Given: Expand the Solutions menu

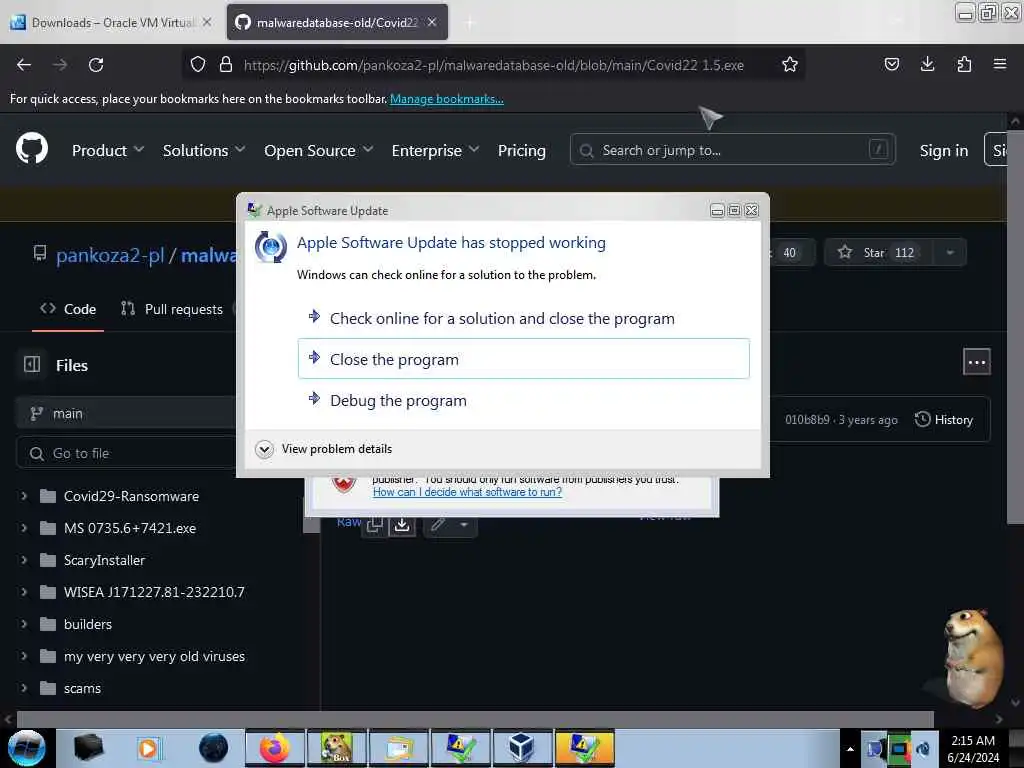Looking at the screenshot, I should click(204, 150).
